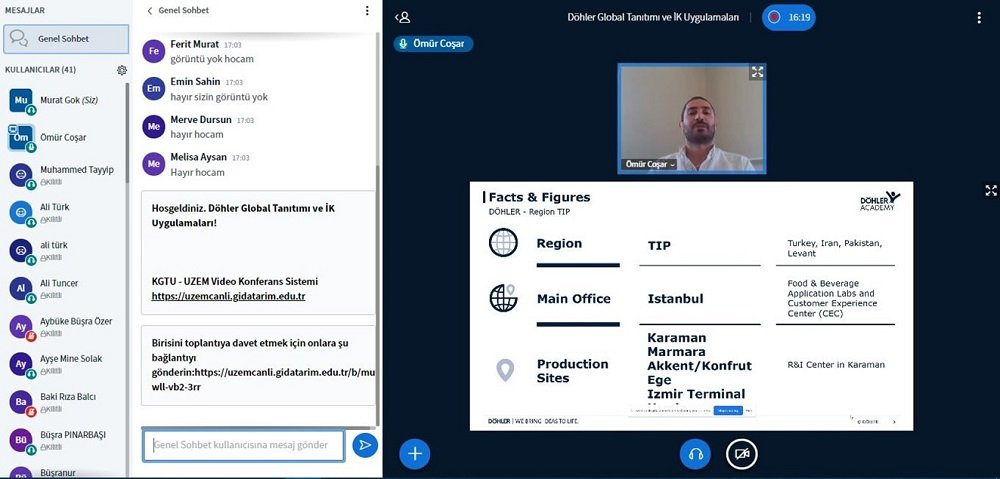This screenshot has height=479, width=1000.
Task: Collapse chat using the Genel Sohbet back arrow
Action: click(150, 11)
